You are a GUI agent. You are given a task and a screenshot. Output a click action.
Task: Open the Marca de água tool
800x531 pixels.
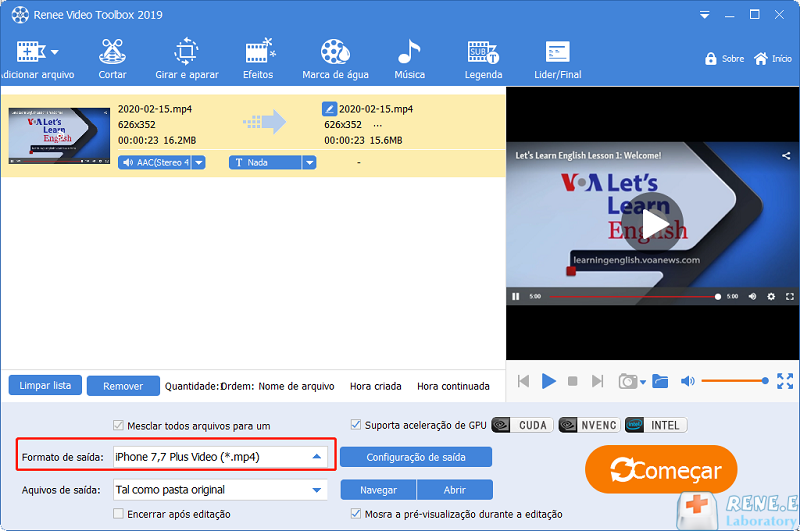(x=335, y=60)
